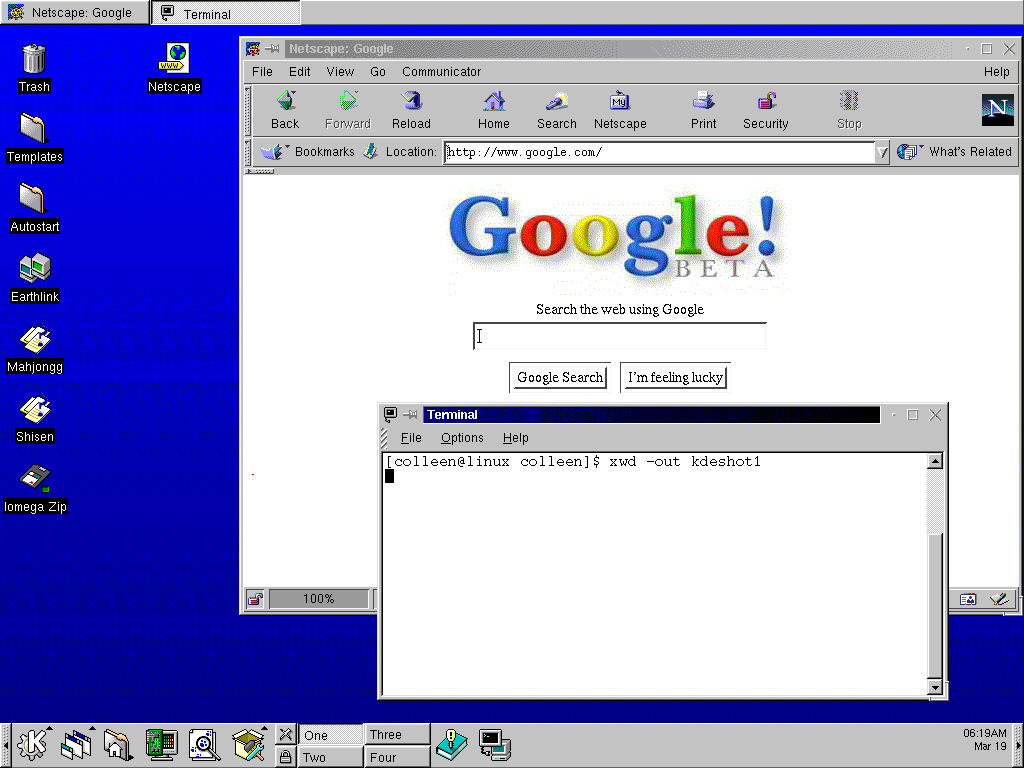The height and width of the screenshot is (768, 1024).
Task: Click the Netscape security padlock status icon
Action: pyautogui.click(x=255, y=599)
